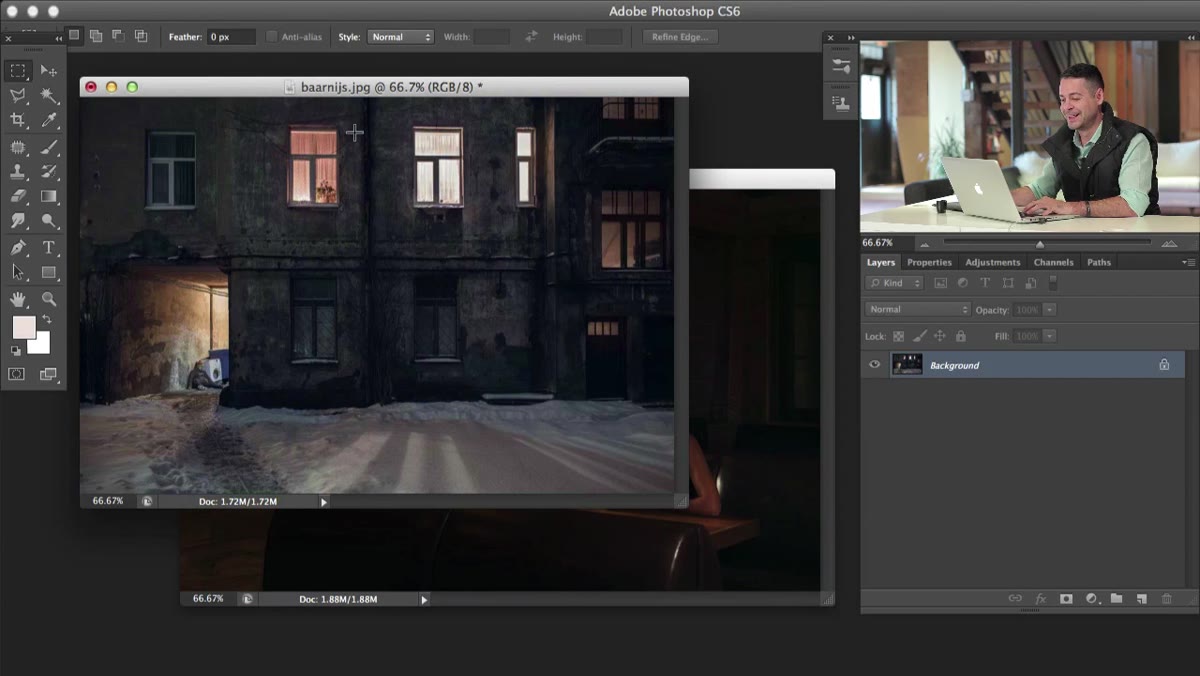Swap foreground and background colors
The height and width of the screenshot is (676, 1200).
click(45, 320)
